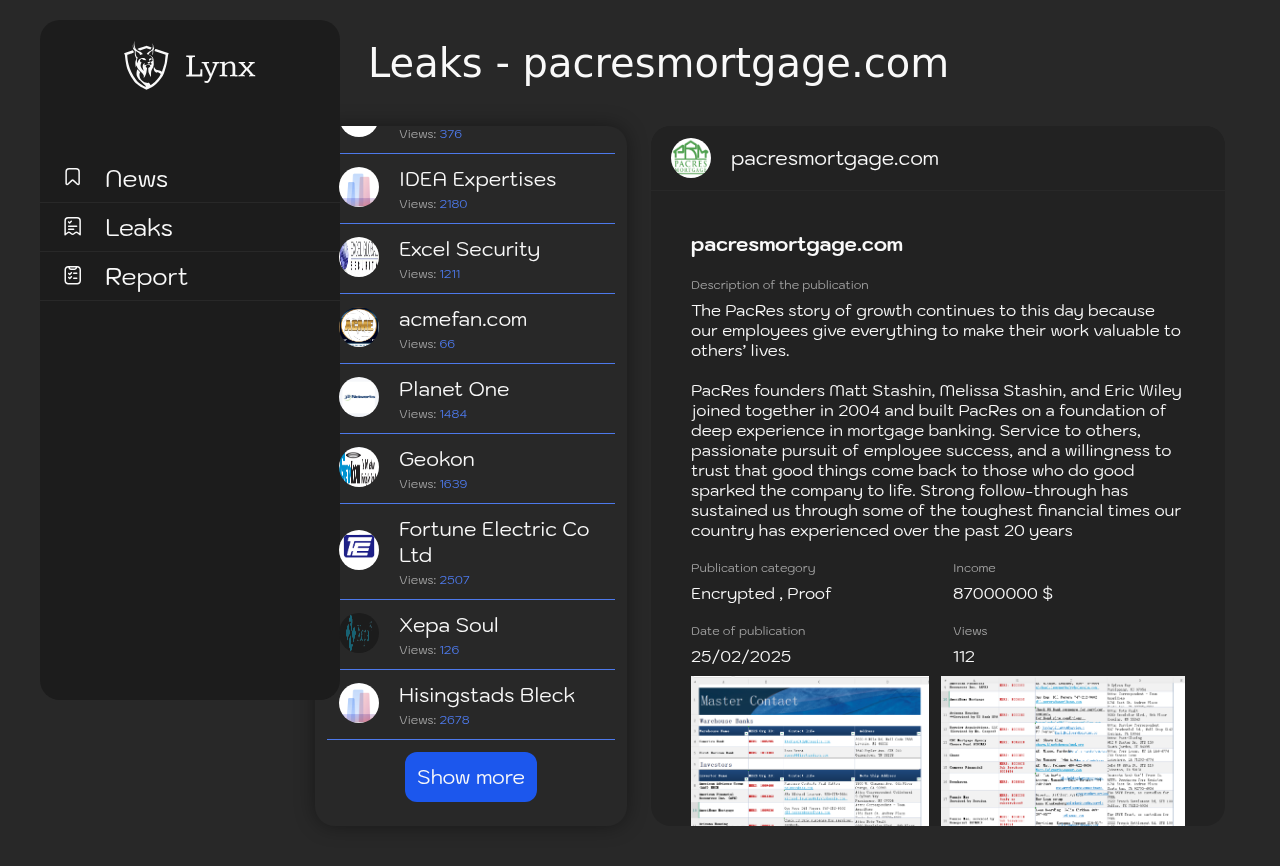This screenshot has width=1280, height=866.
Task: Select the acmefan.com leak entry
Action: 471,329
